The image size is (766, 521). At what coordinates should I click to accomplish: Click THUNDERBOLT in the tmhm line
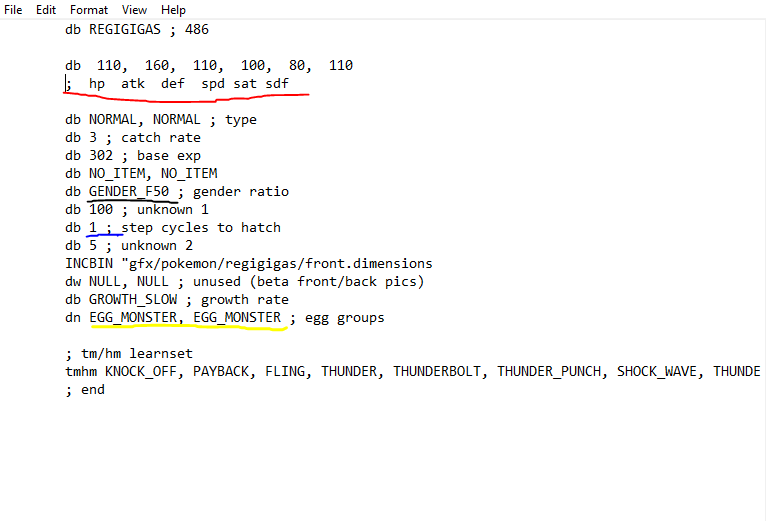click(437, 371)
